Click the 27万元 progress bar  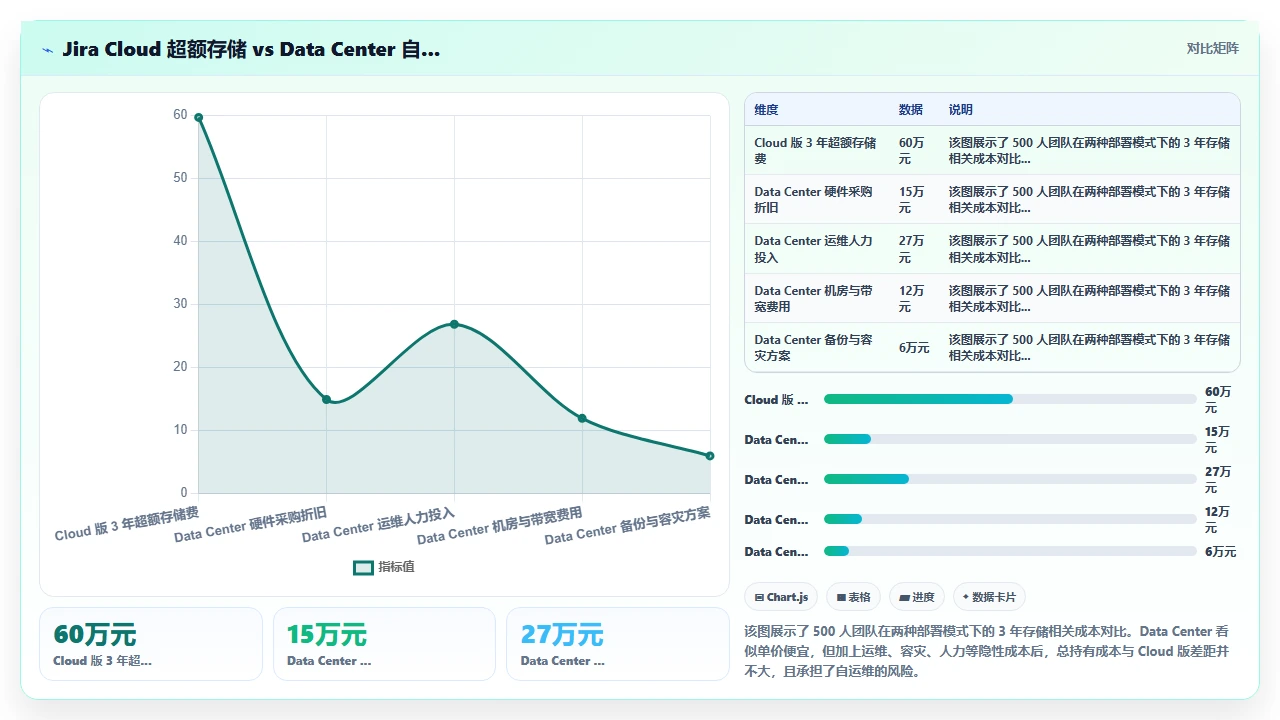[1010, 479]
